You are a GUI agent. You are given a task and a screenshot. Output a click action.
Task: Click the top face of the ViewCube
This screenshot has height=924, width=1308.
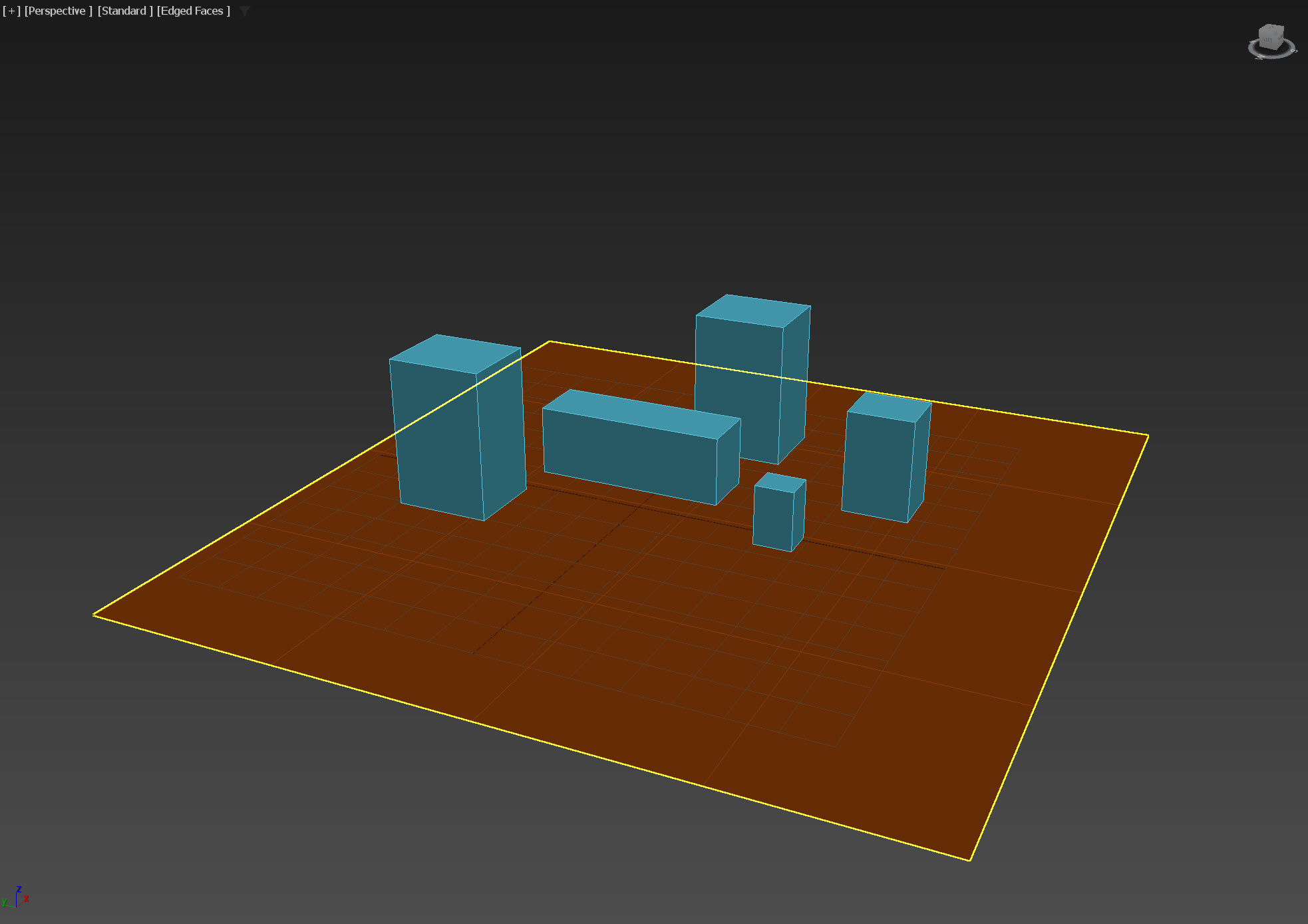pos(1271,29)
